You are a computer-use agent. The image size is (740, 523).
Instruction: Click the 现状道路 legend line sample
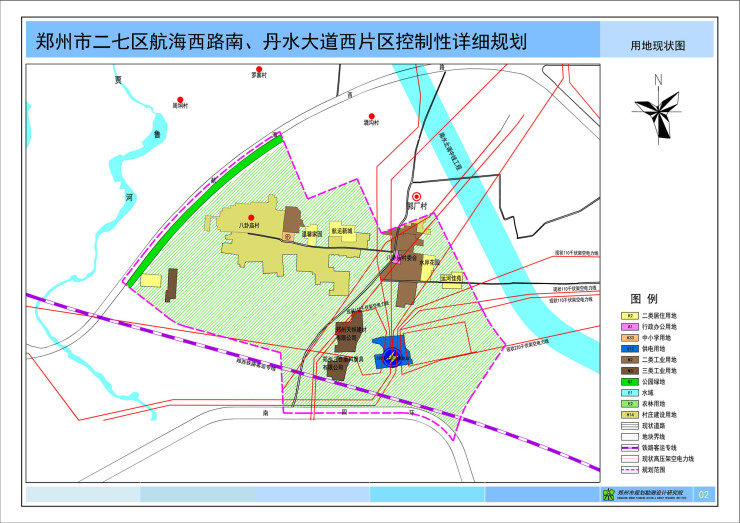tap(630, 426)
